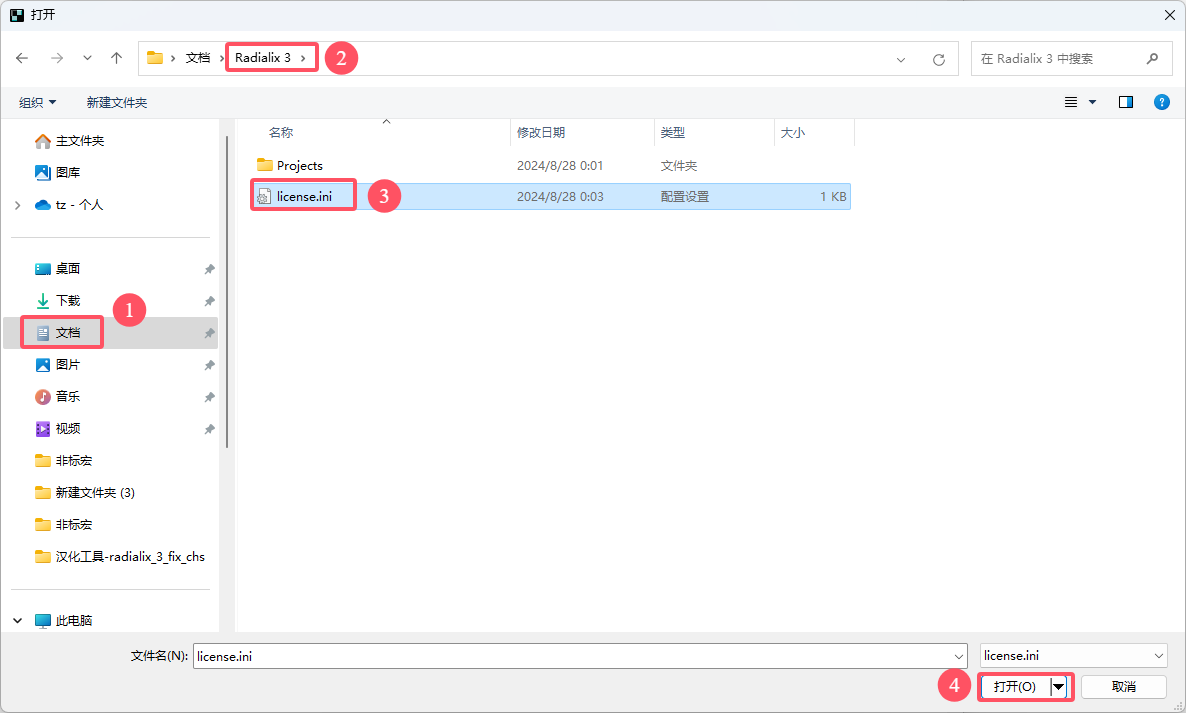1186x713 pixels.
Task: Click the magnifier search icon
Action: click(1152, 59)
